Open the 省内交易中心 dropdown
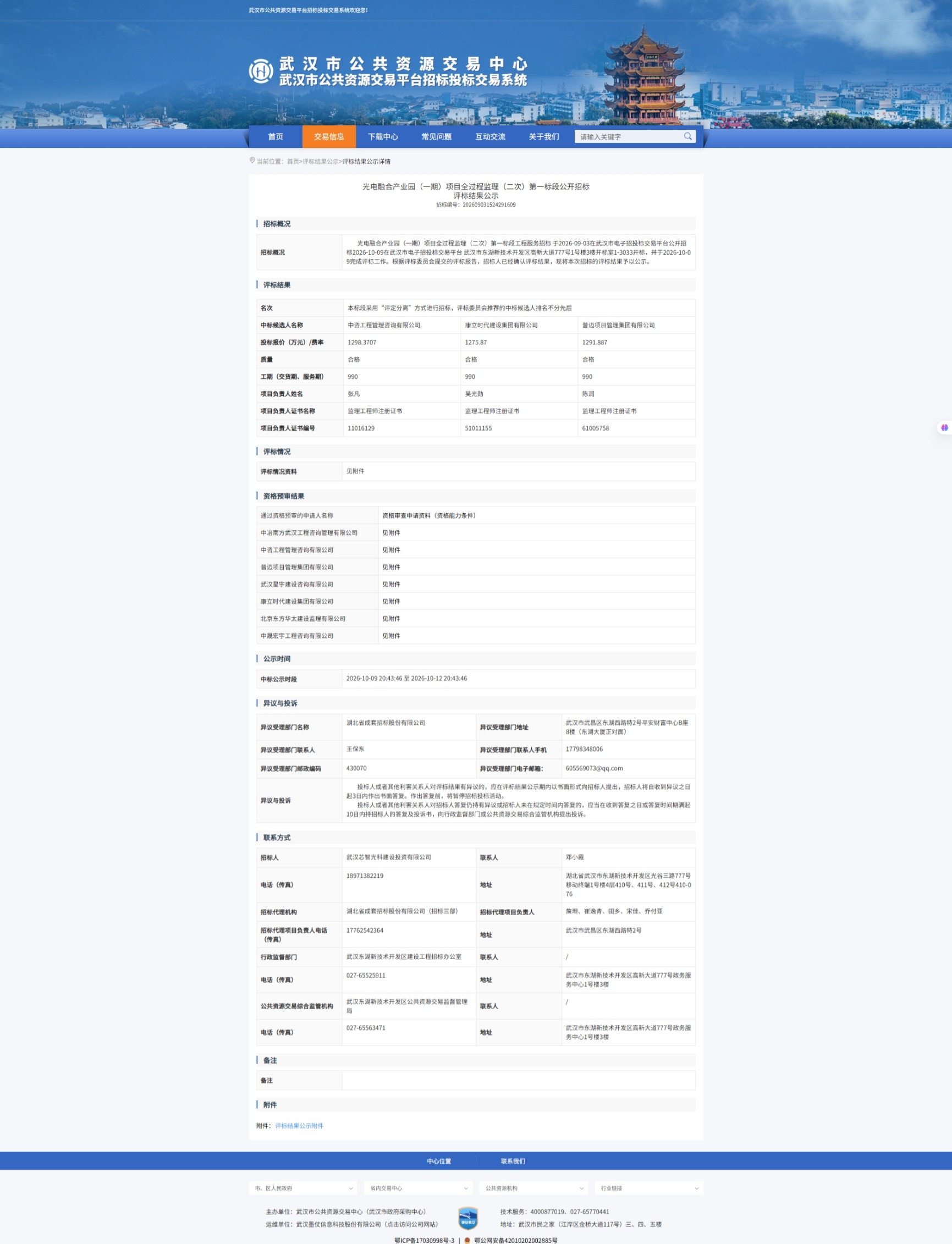This screenshot has height=1244, width=952. [x=419, y=1188]
